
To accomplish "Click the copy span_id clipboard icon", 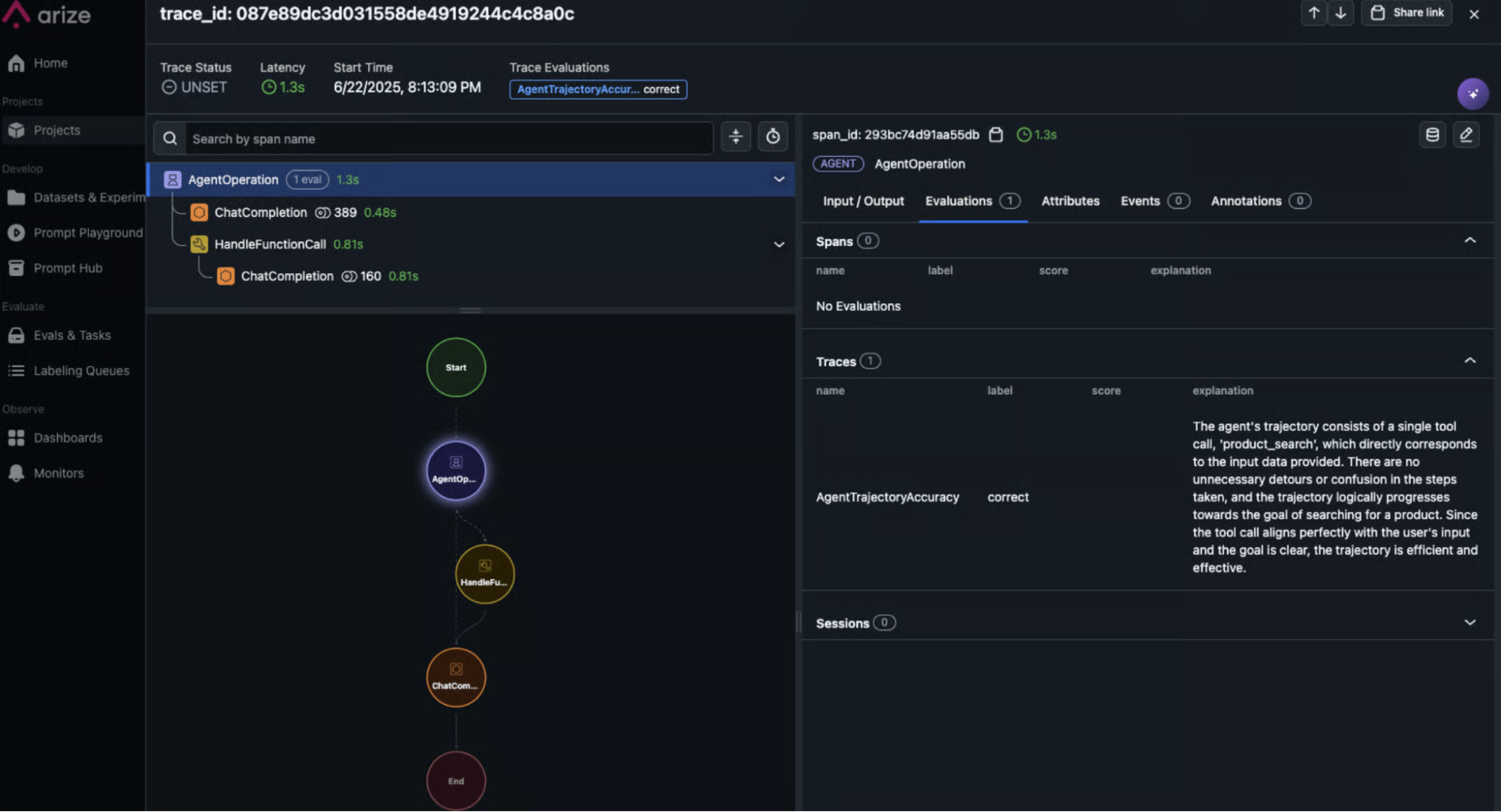I will [x=996, y=135].
